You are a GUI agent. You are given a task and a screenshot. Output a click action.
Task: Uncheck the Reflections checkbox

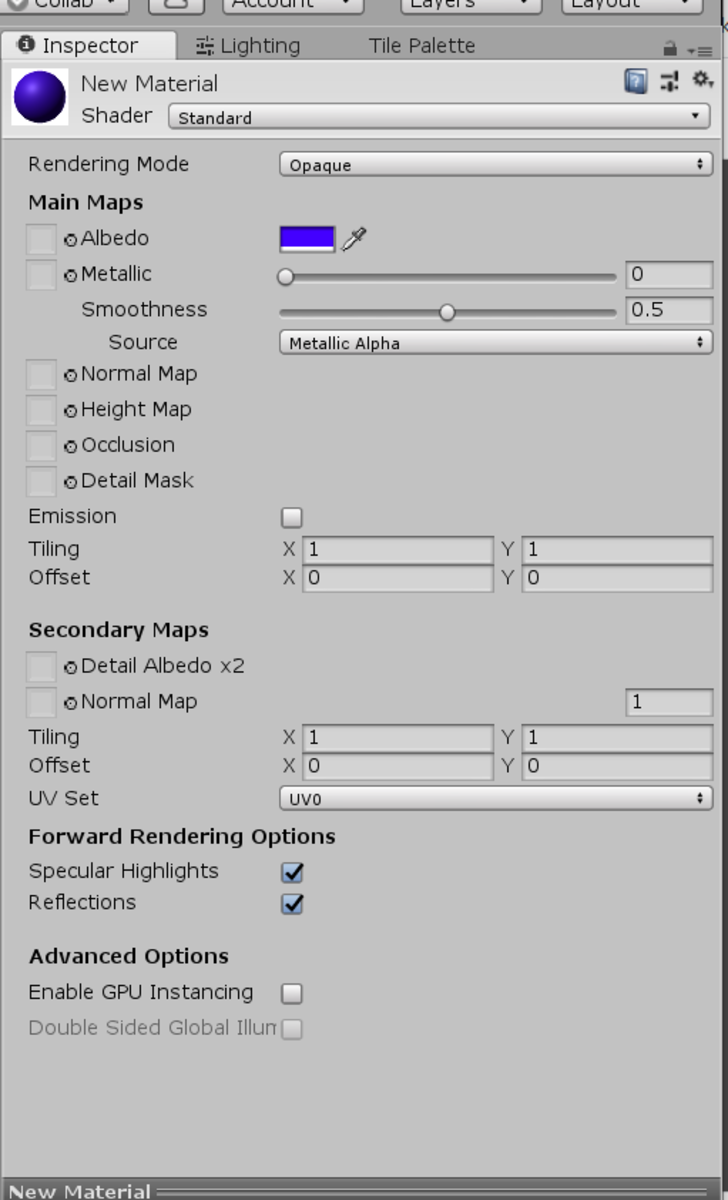[x=291, y=903]
